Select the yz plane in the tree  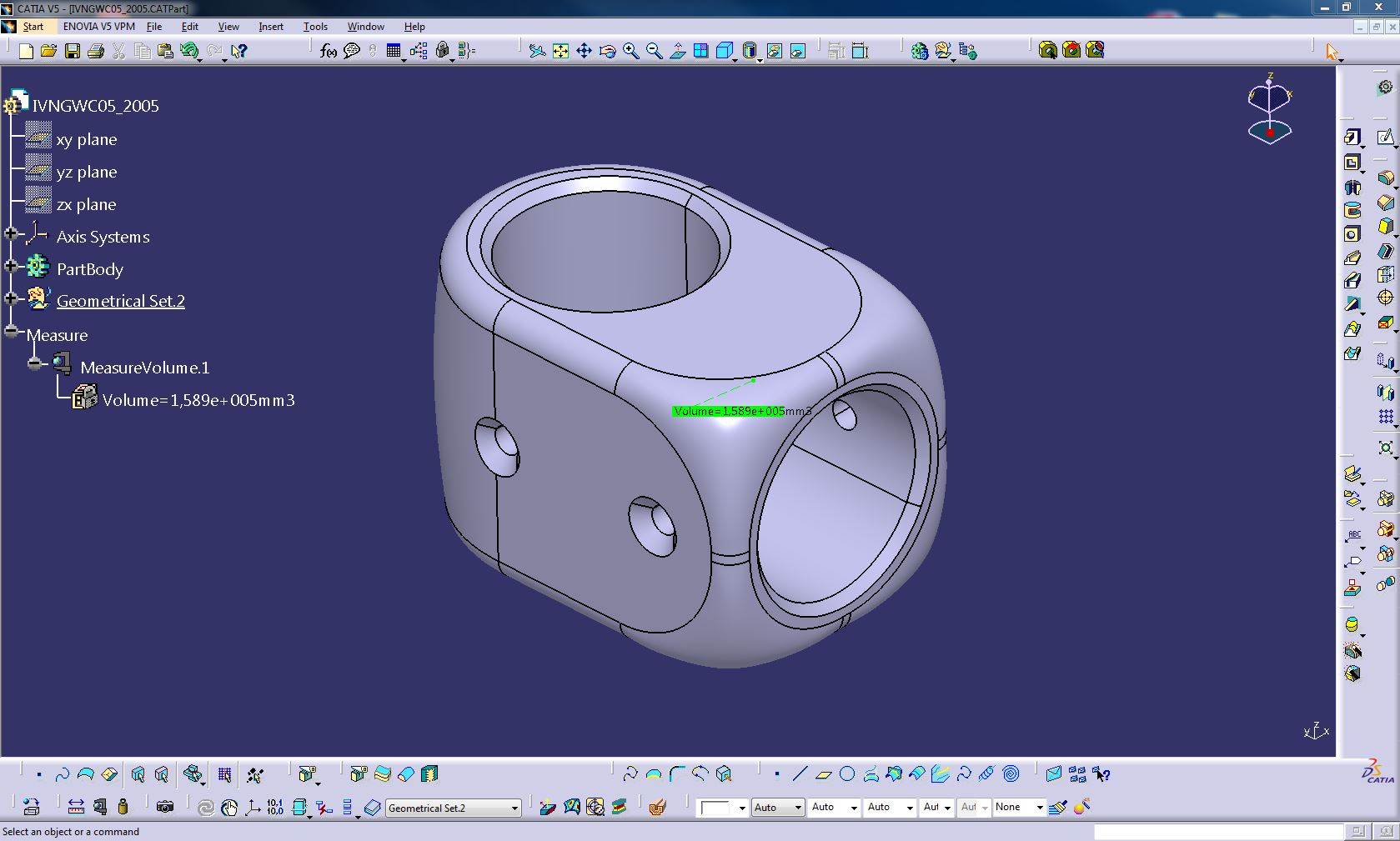[87, 172]
